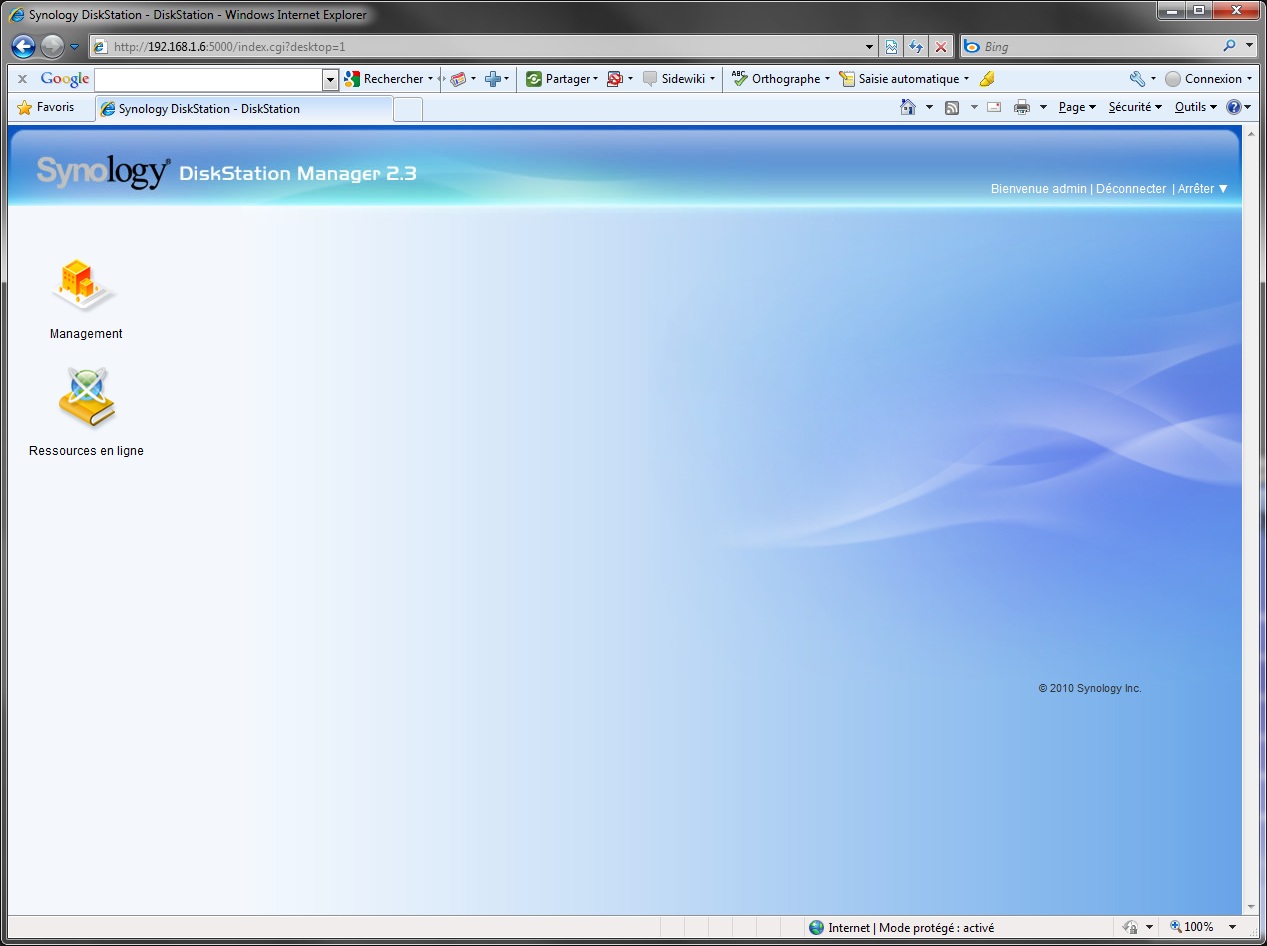Click the Home page icon
The height and width of the screenshot is (946, 1267).
pos(908,107)
